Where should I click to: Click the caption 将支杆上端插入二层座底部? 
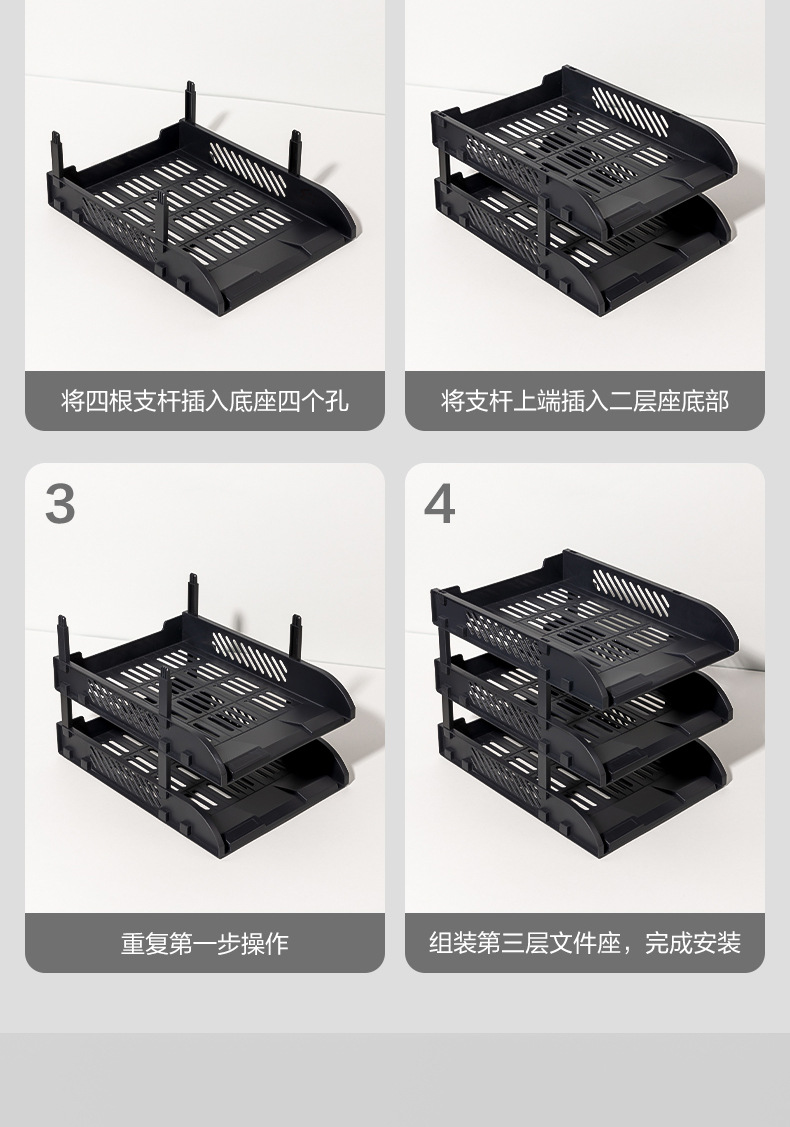click(x=584, y=400)
